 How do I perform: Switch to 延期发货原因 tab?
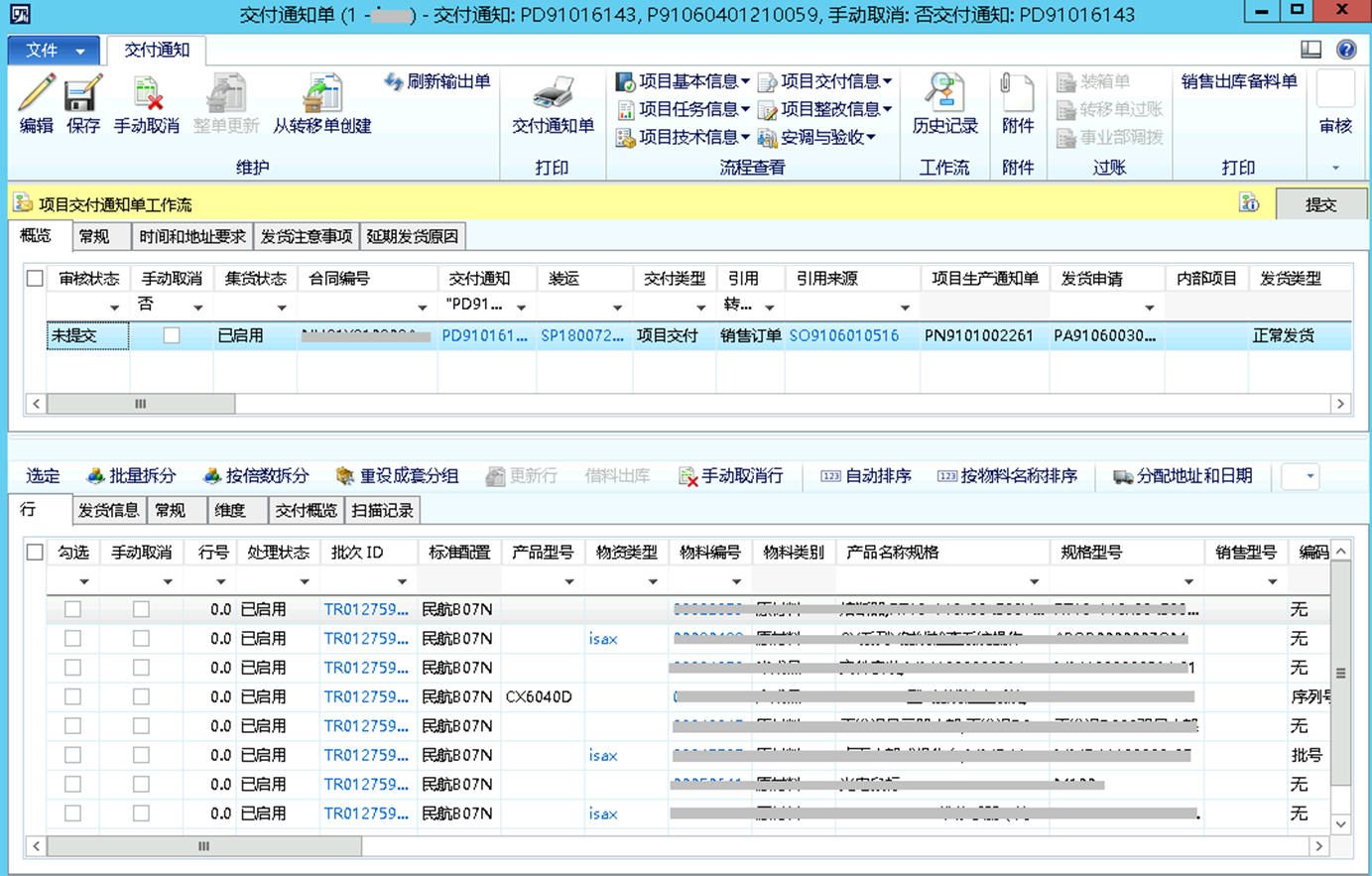coord(413,236)
